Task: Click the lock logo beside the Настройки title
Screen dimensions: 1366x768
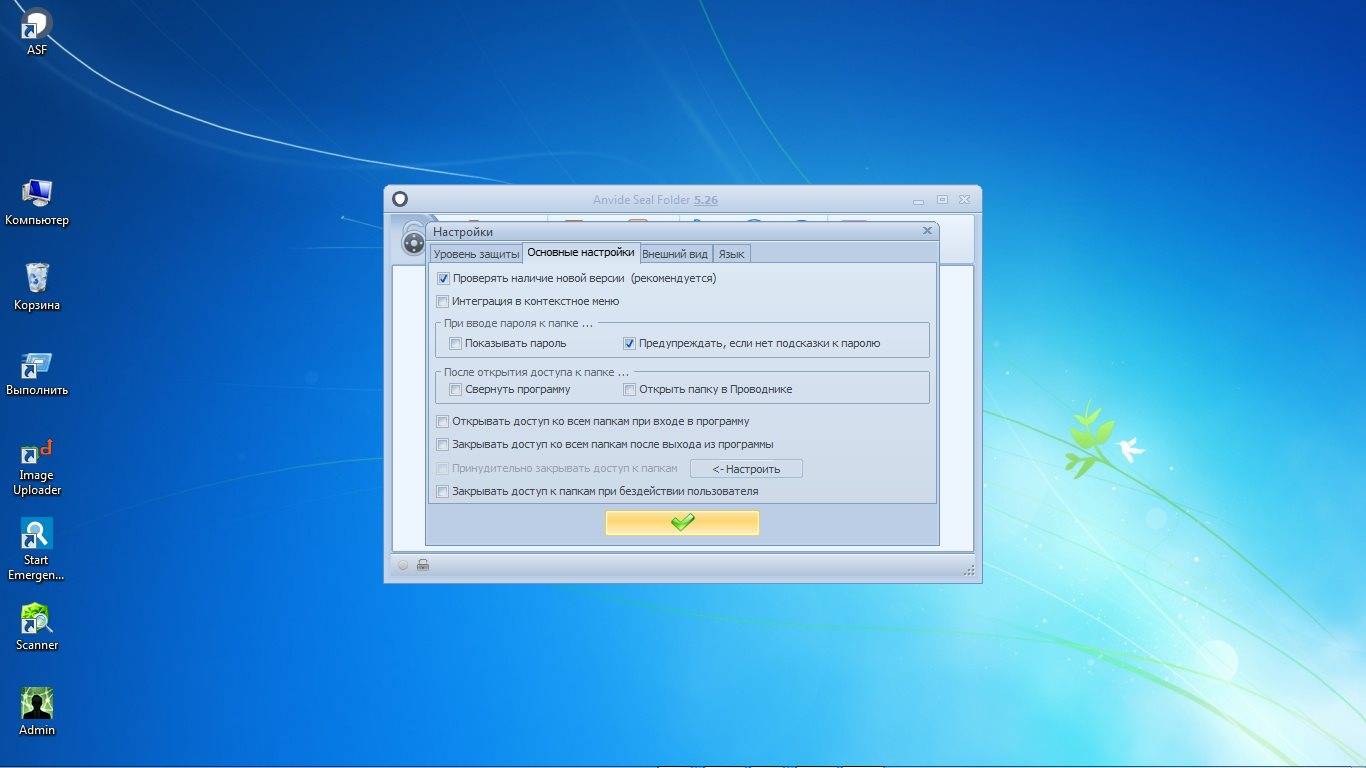Action: tap(413, 240)
